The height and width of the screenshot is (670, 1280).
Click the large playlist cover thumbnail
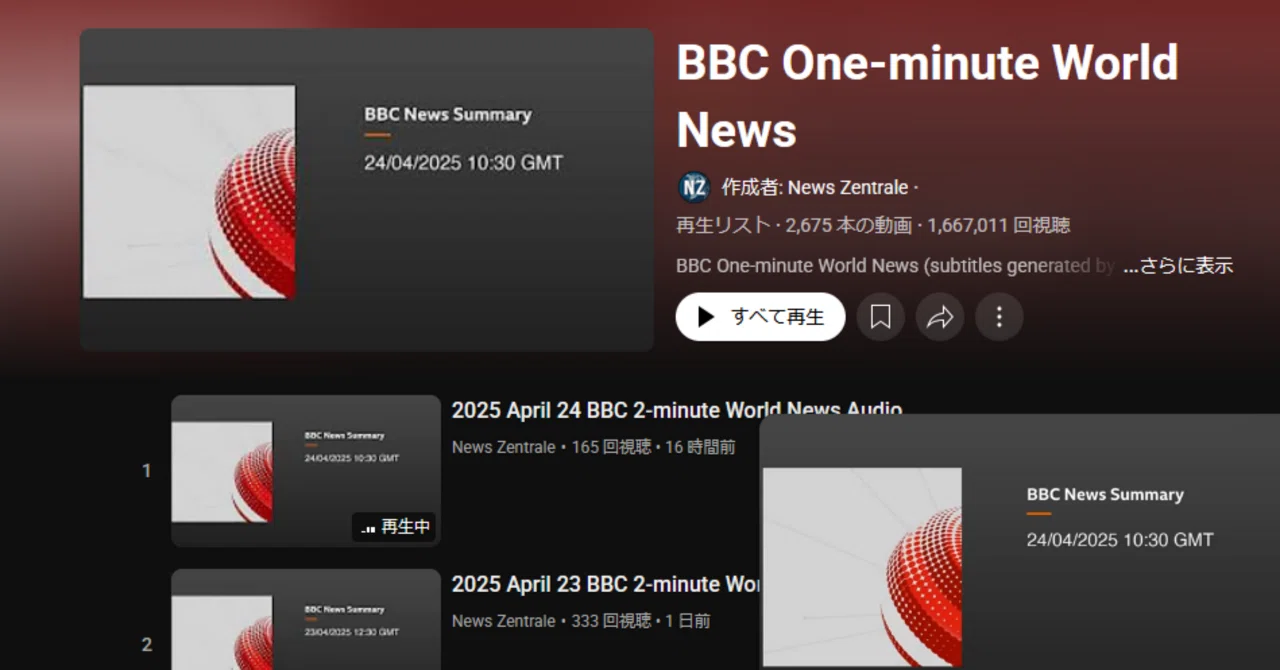(367, 190)
